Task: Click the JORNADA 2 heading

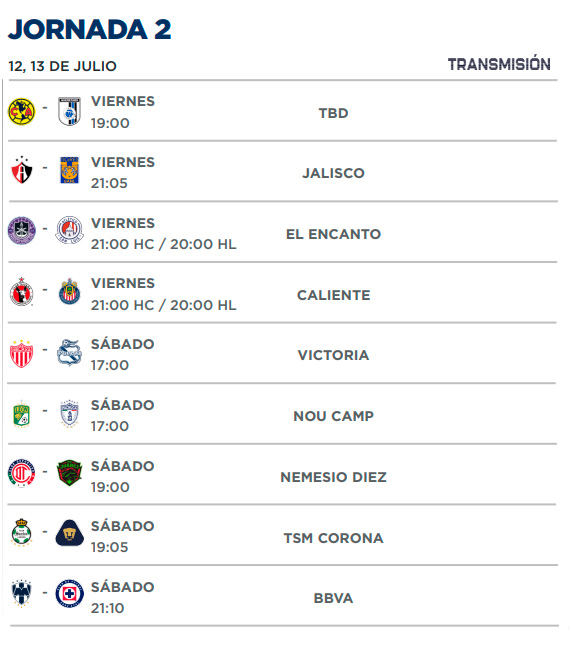Action: [90, 30]
